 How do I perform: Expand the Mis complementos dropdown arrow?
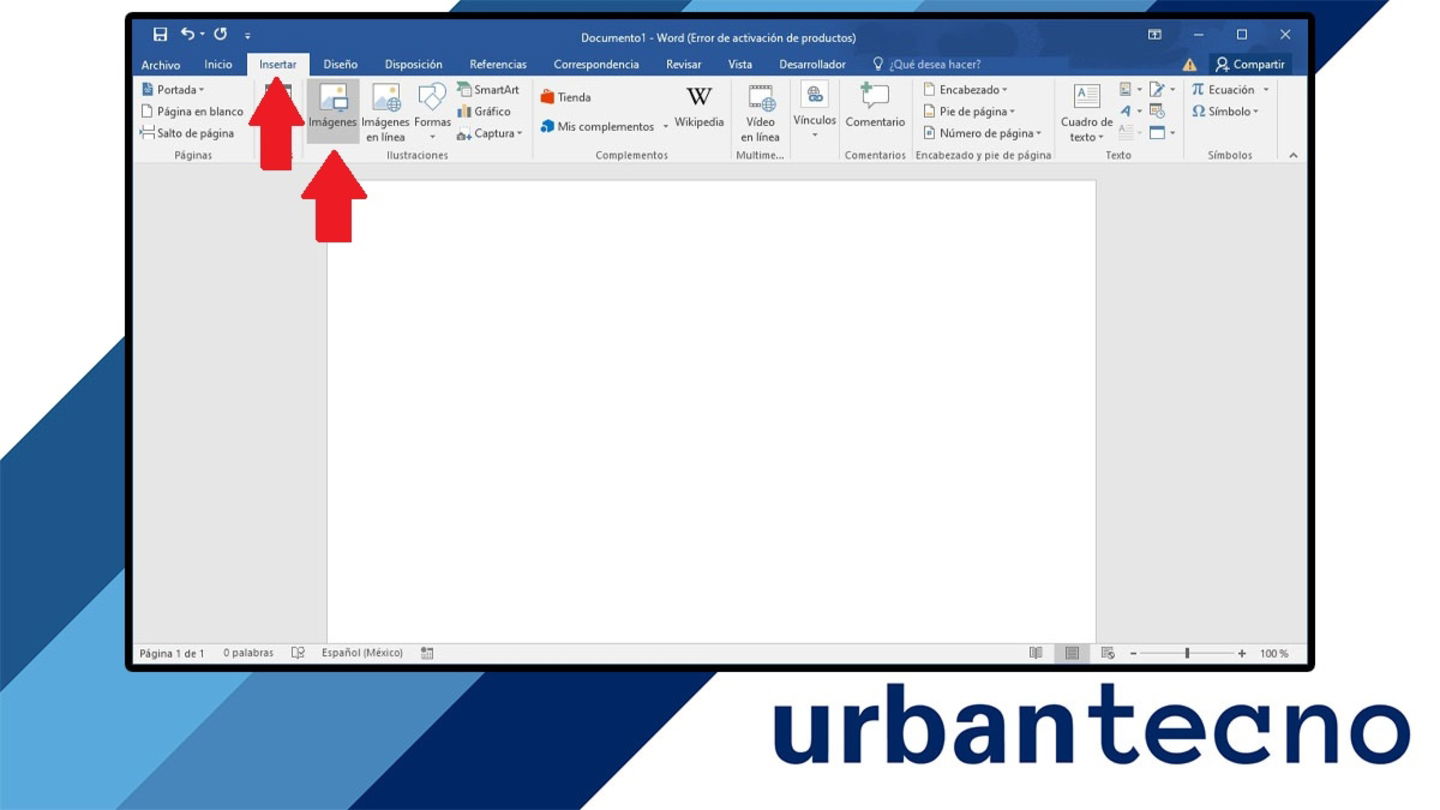click(x=665, y=127)
